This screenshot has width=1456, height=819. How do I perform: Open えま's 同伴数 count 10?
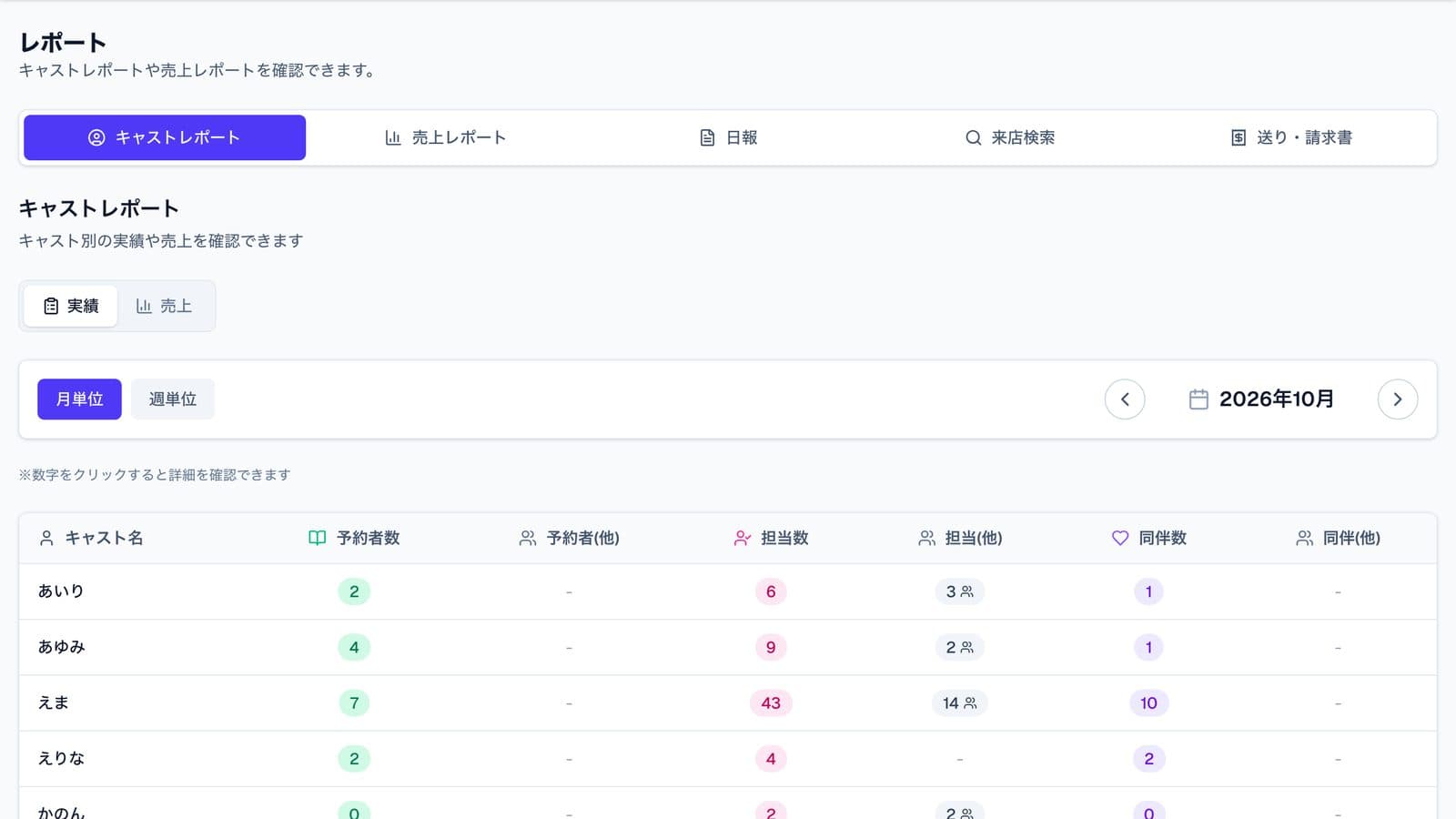click(1148, 703)
